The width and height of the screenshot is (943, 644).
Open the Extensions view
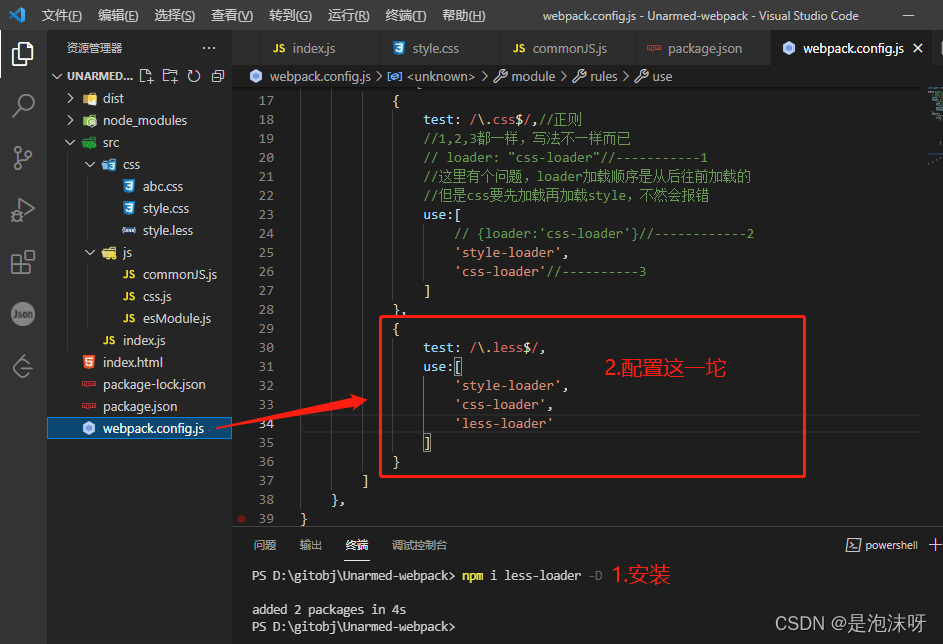click(x=23, y=262)
